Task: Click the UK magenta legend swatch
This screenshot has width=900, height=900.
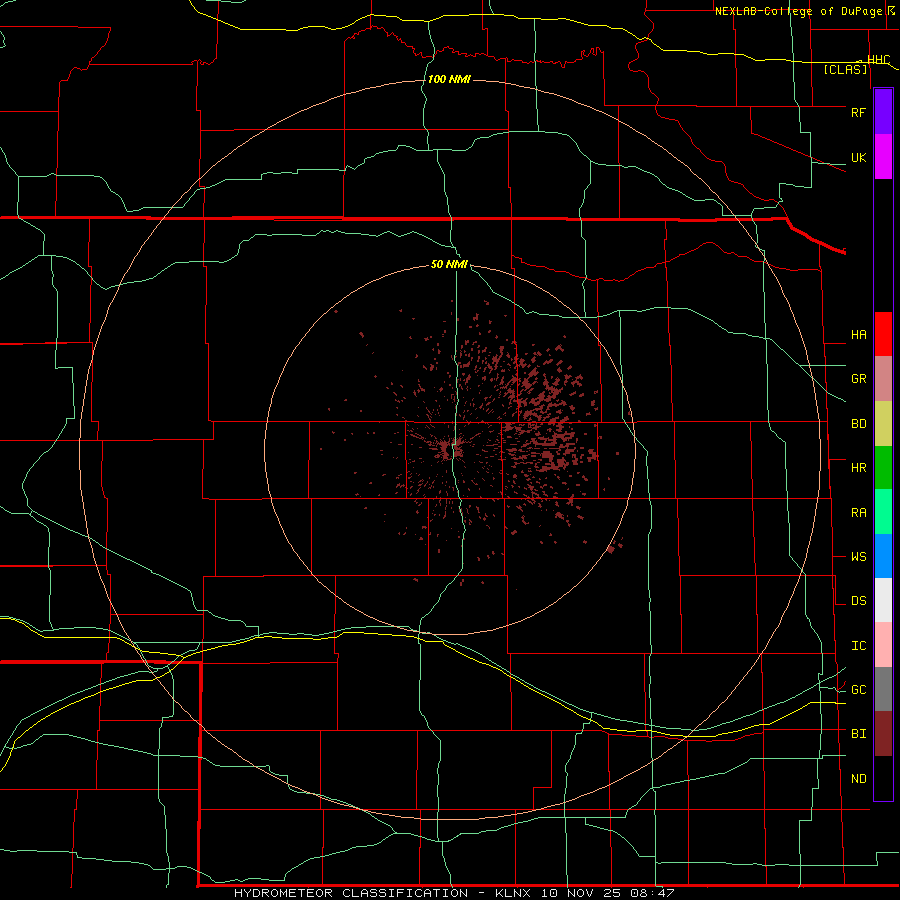Action: pos(883,157)
